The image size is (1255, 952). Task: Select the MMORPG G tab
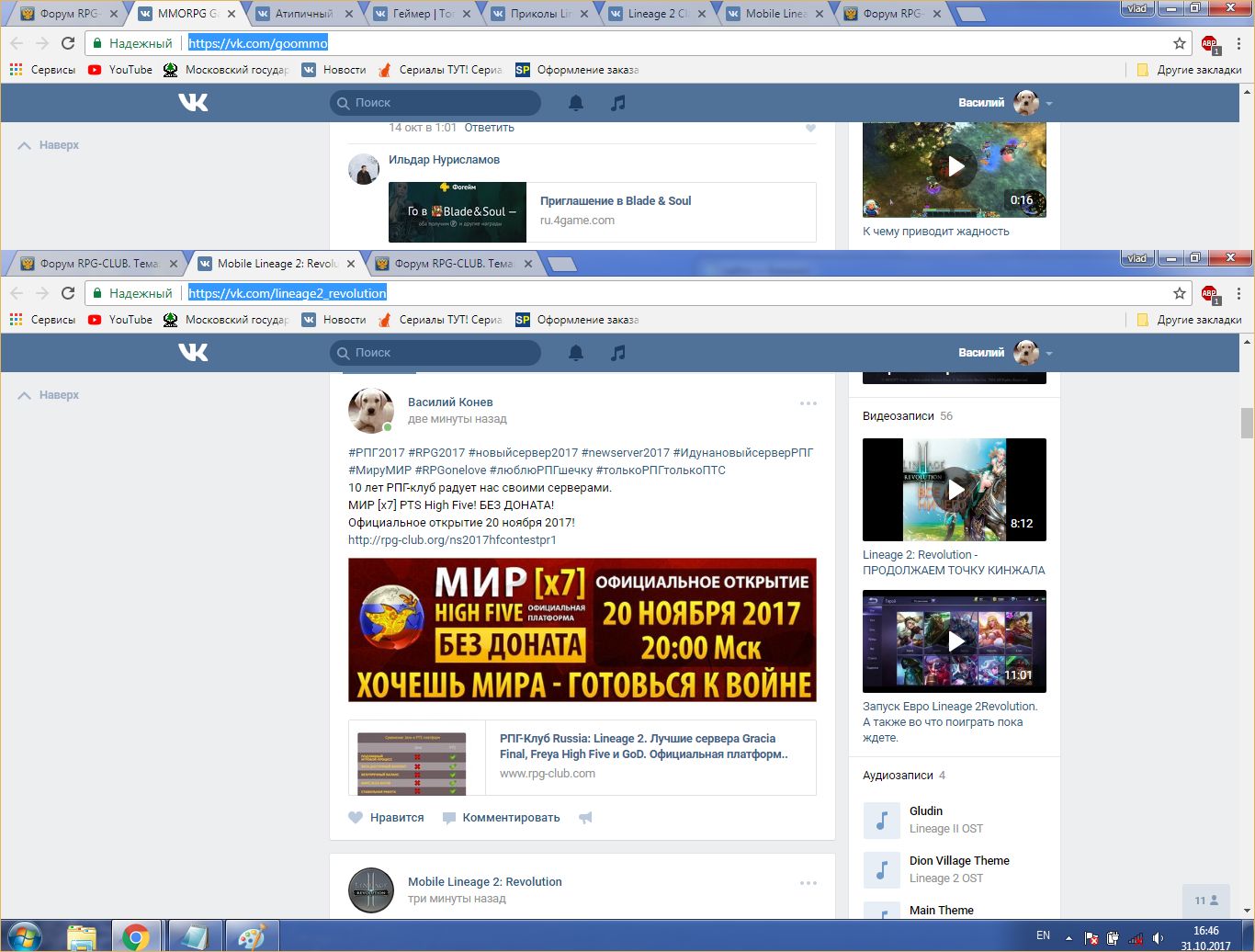click(186, 14)
